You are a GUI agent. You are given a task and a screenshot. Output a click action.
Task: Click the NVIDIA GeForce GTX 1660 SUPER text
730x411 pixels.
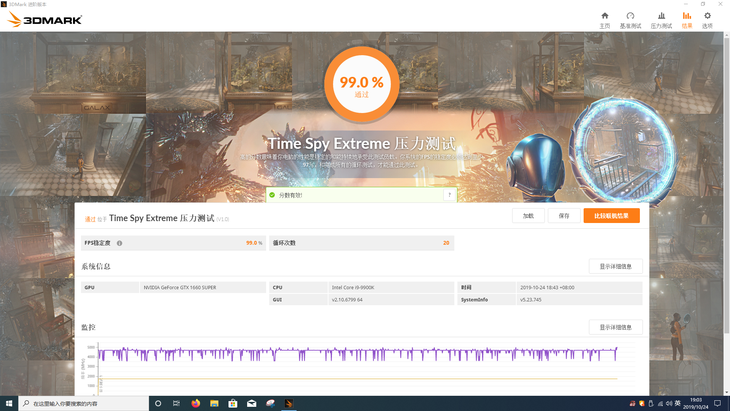(180, 288)
